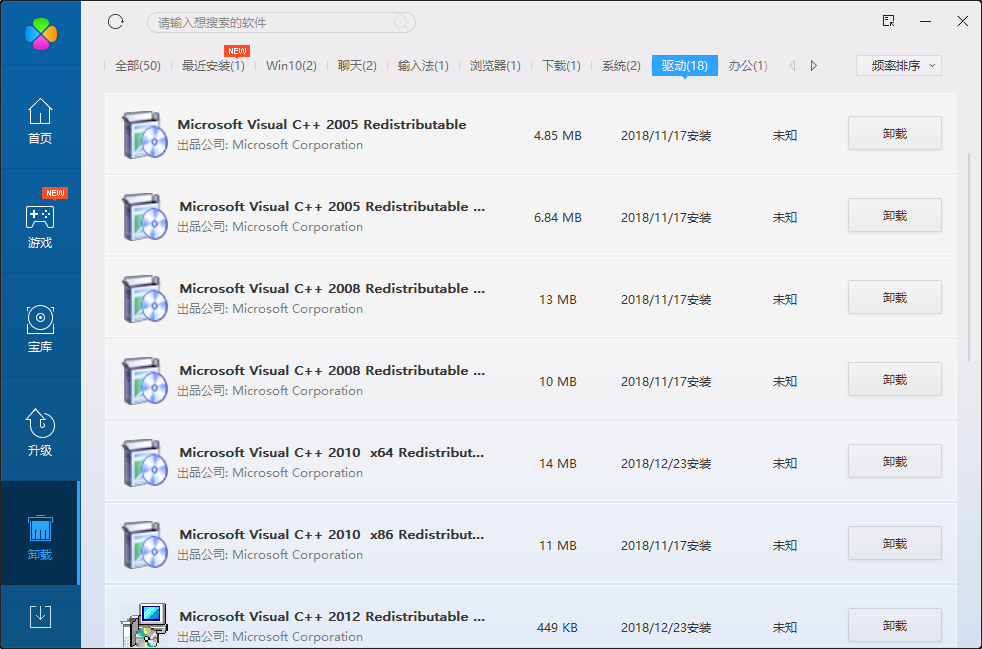Click the refresh circular arrow icon
The image size is (982, 649).
pyautogui.click(x=116, y=22)
